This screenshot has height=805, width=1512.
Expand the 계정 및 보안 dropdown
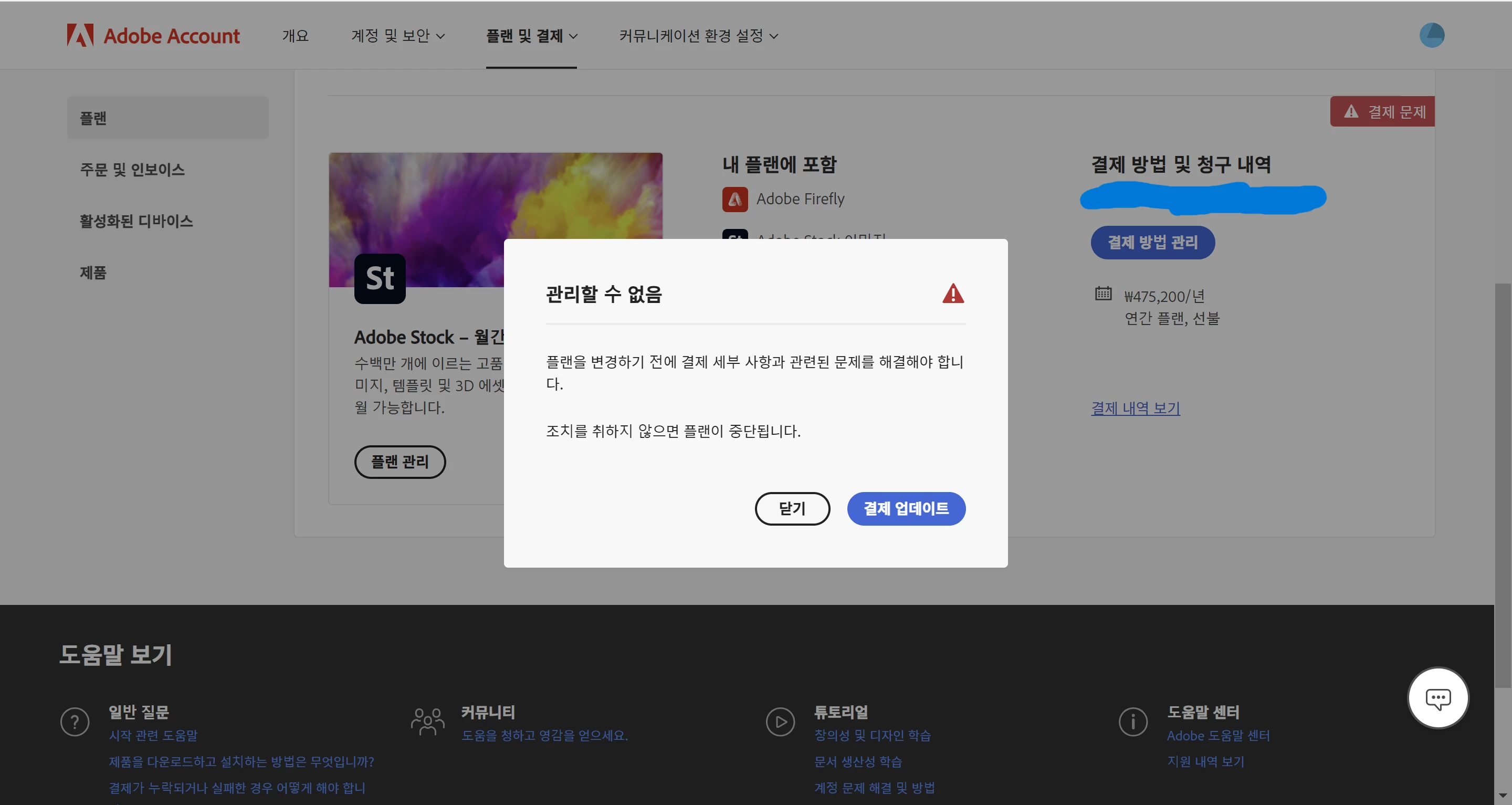pos(398,36)
